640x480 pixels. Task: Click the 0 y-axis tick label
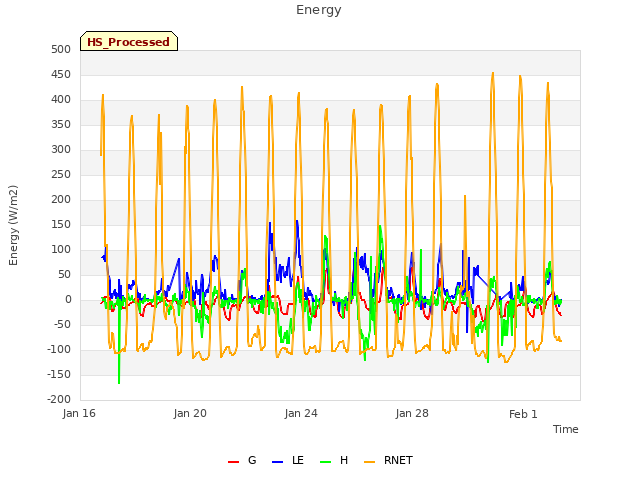pos(68,300)
